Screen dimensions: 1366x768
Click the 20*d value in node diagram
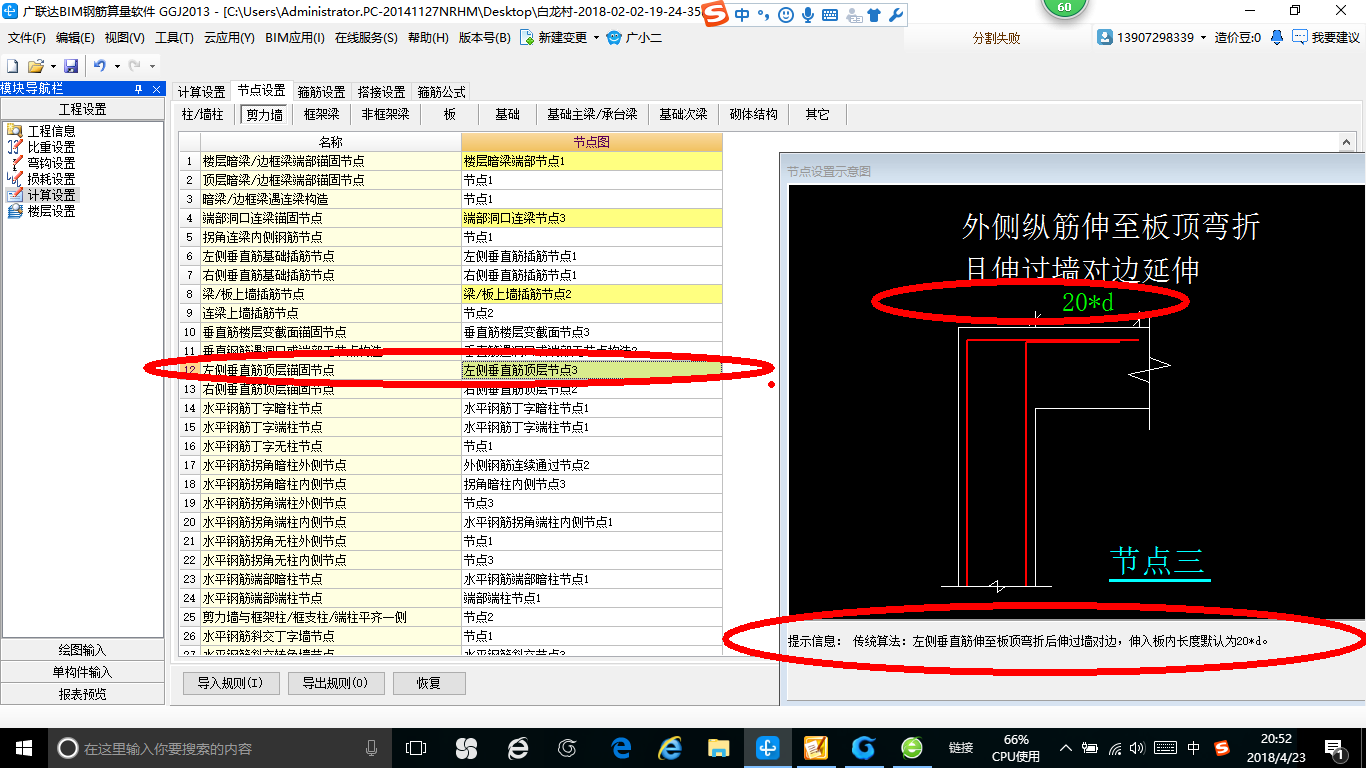[1087, 302]
